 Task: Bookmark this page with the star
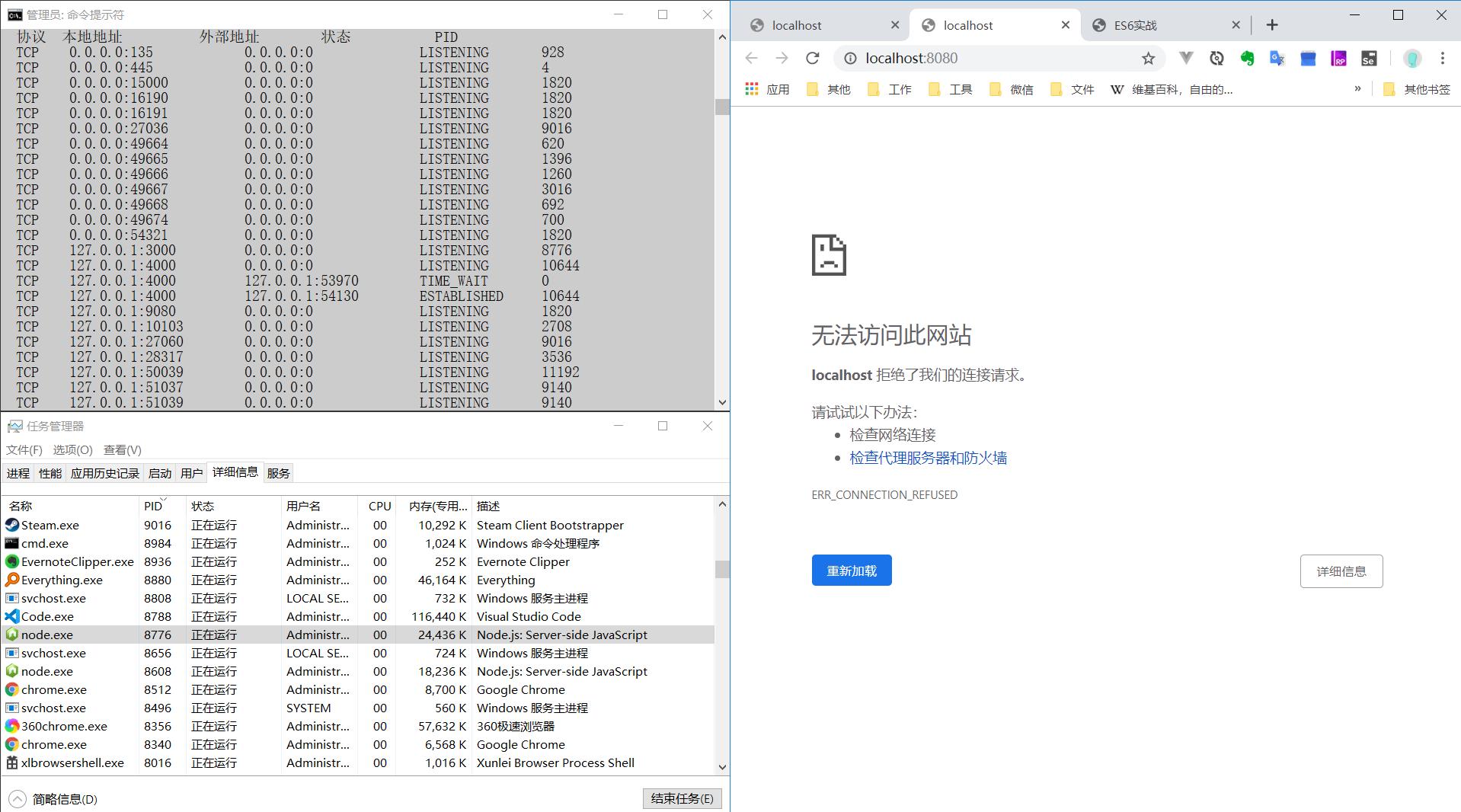tap(1148, 58)
